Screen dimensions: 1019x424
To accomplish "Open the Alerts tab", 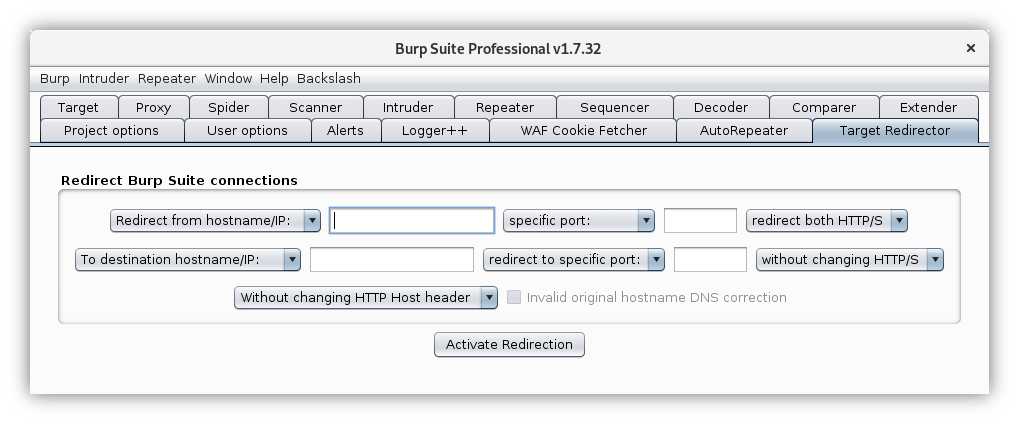I will (345, 131).
